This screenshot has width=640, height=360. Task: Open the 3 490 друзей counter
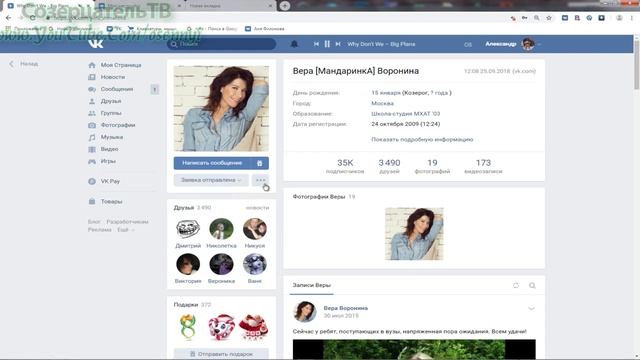point(389,166)
